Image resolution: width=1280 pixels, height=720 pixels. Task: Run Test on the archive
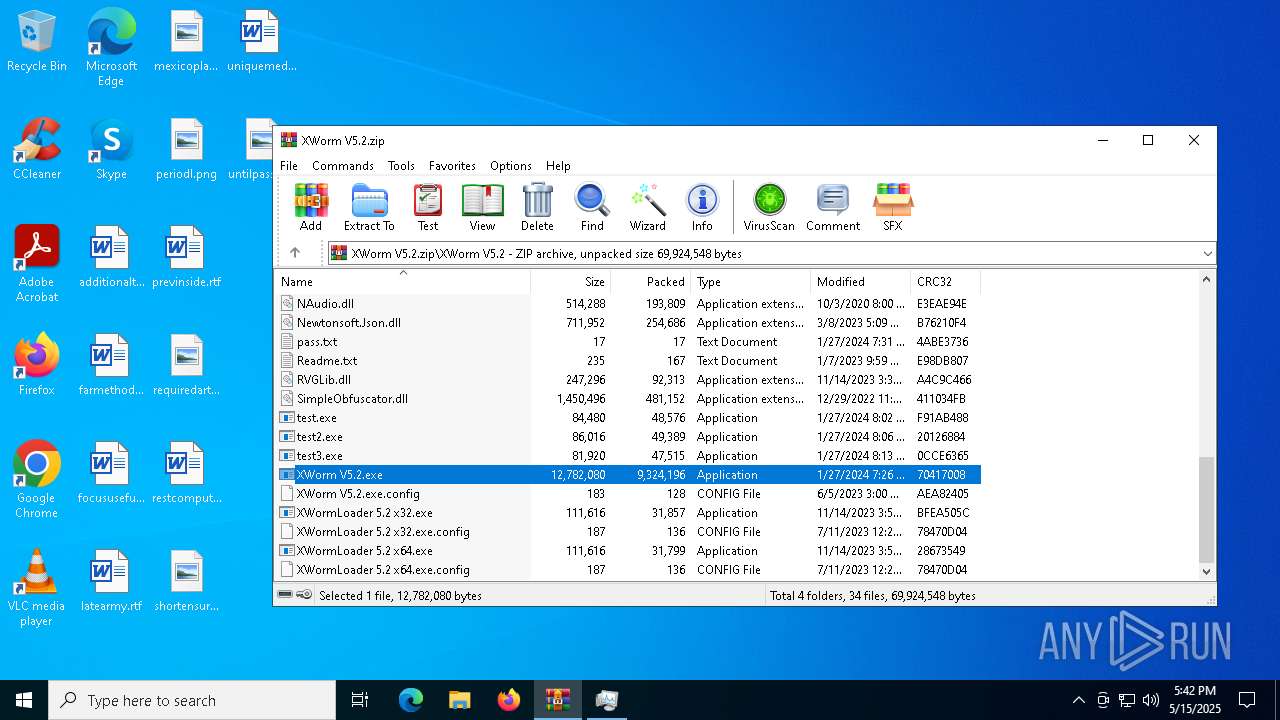click(x=428, y=207)
